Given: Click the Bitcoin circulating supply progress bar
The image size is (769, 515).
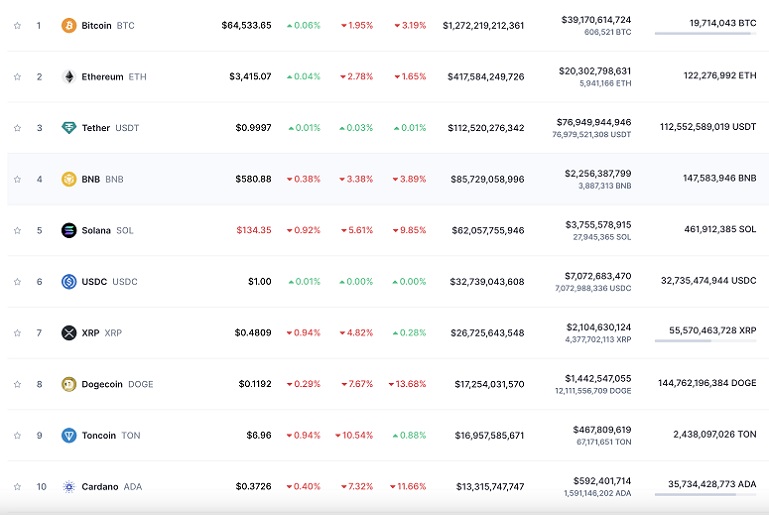Looking at the screenshot, I should pos(705,34).
